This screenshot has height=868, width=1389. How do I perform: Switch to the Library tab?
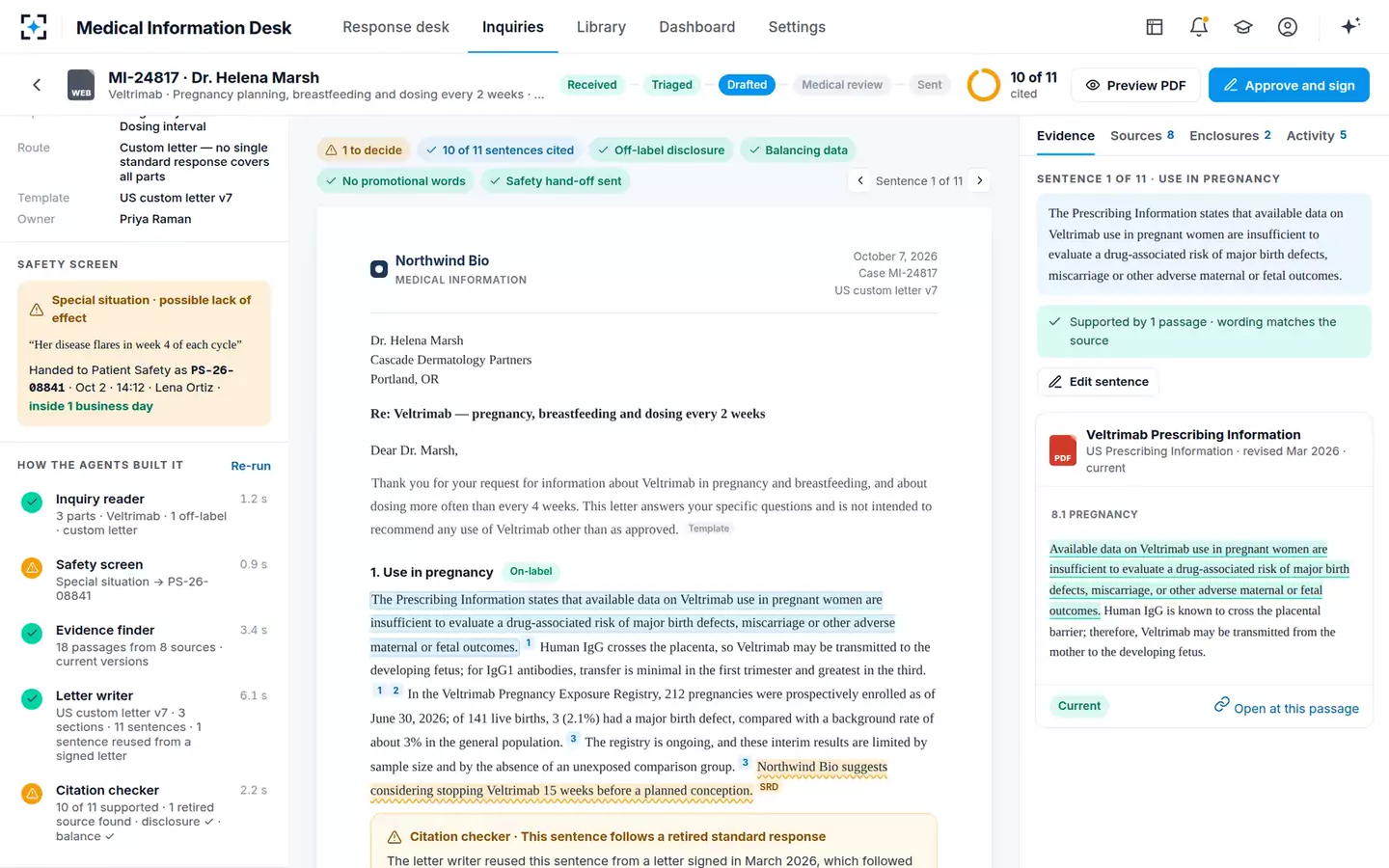click(x=601, y=27)
